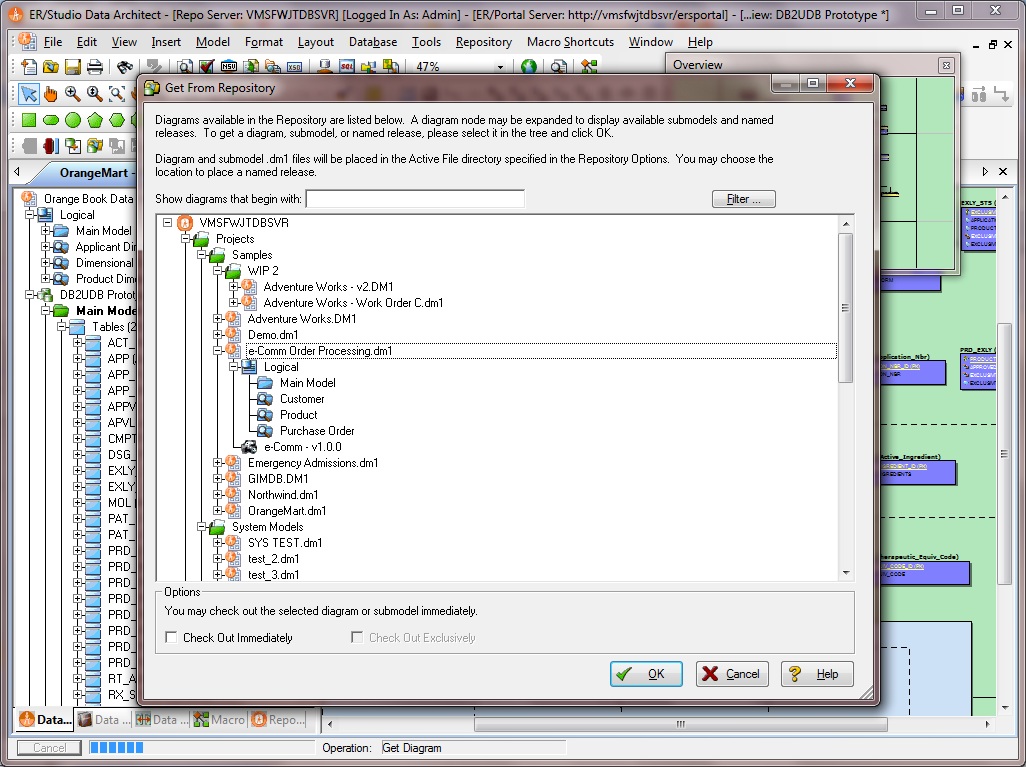This screenshot has height=767, width=1026.
Task: Enable the Check Out Immediately checkbox
Action: coord(171,637)
